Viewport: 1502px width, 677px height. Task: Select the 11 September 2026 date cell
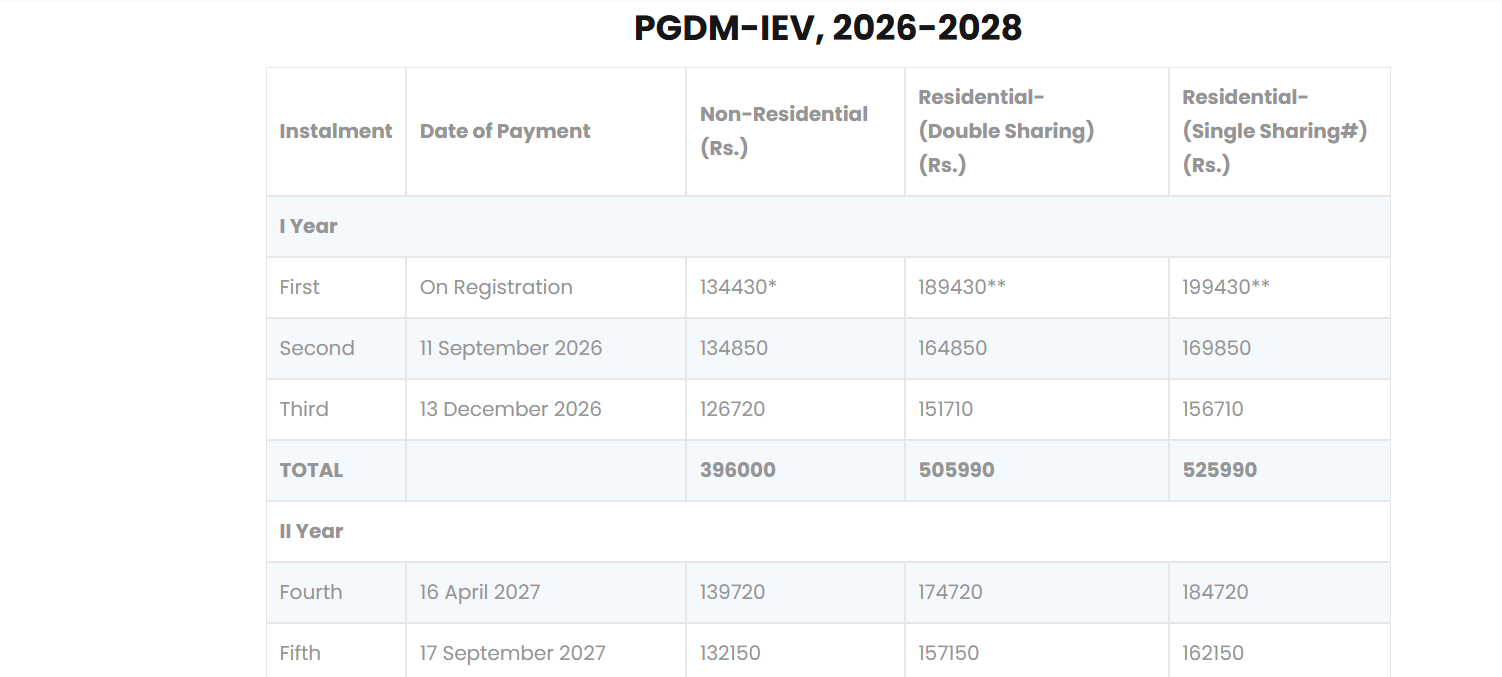tap(511, 348)
